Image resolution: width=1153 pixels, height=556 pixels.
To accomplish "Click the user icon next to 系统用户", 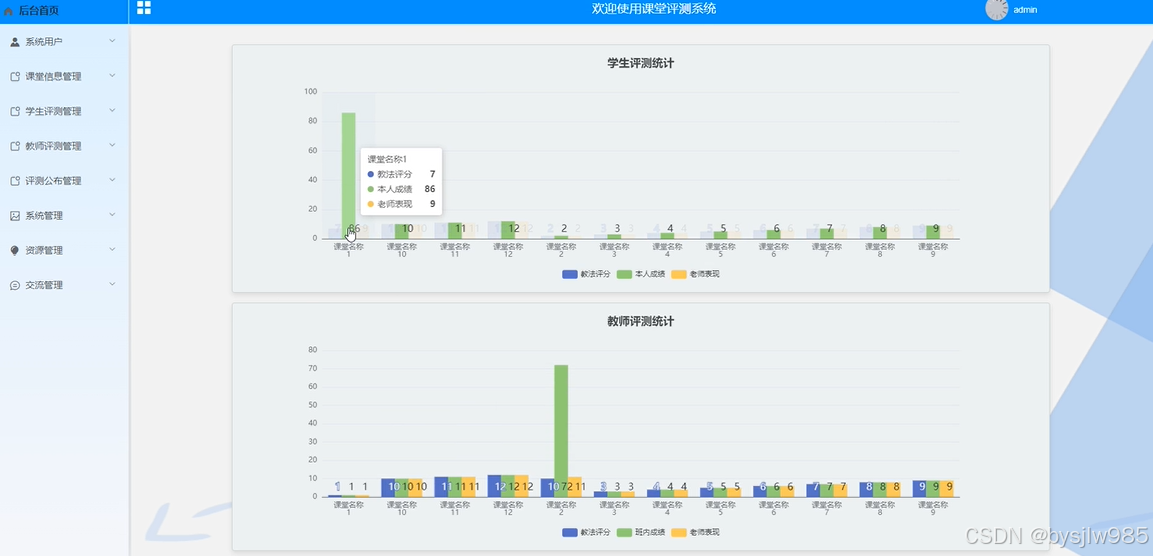I will click(x=15, y=42).
